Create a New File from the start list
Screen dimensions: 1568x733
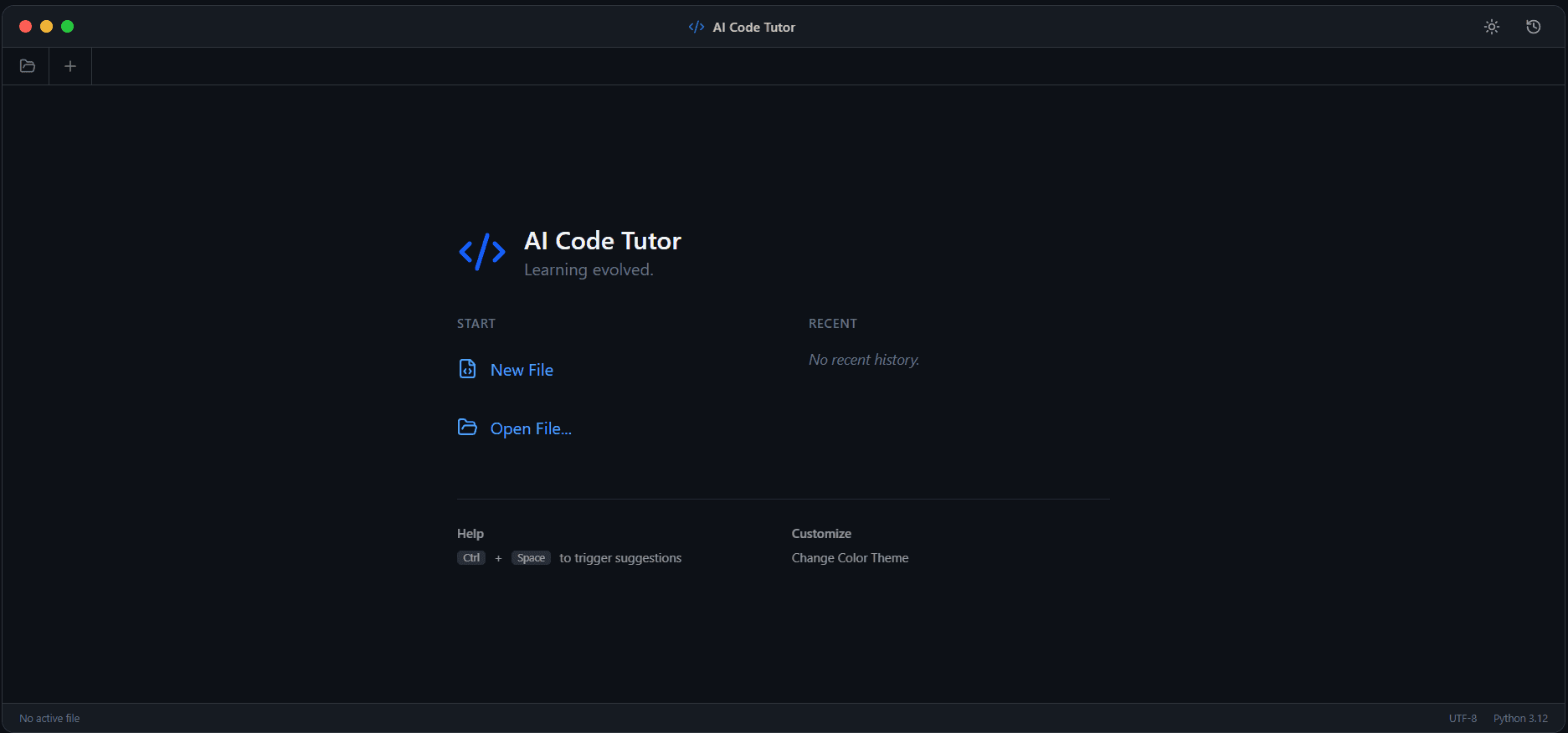point(522,370)
